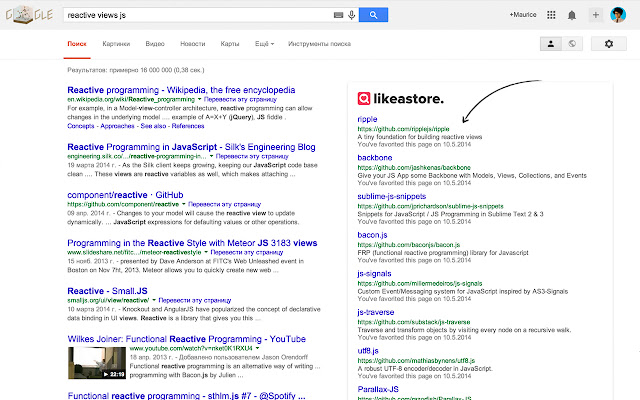Open github.com/ripplejs/ripple URL
The height and width of the screenshot is (400, 640).
click(x=403, y=129)
